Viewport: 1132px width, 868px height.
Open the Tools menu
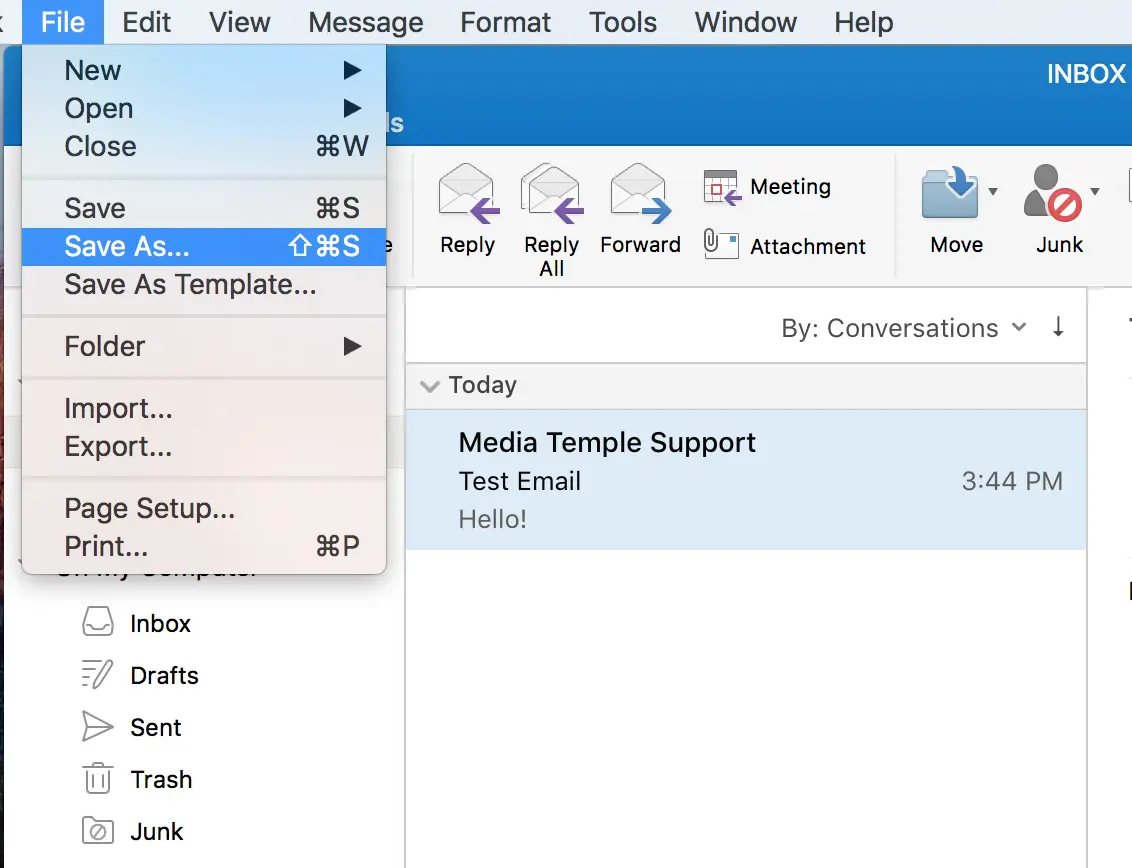pyautogui.click(x=622, y=22)
